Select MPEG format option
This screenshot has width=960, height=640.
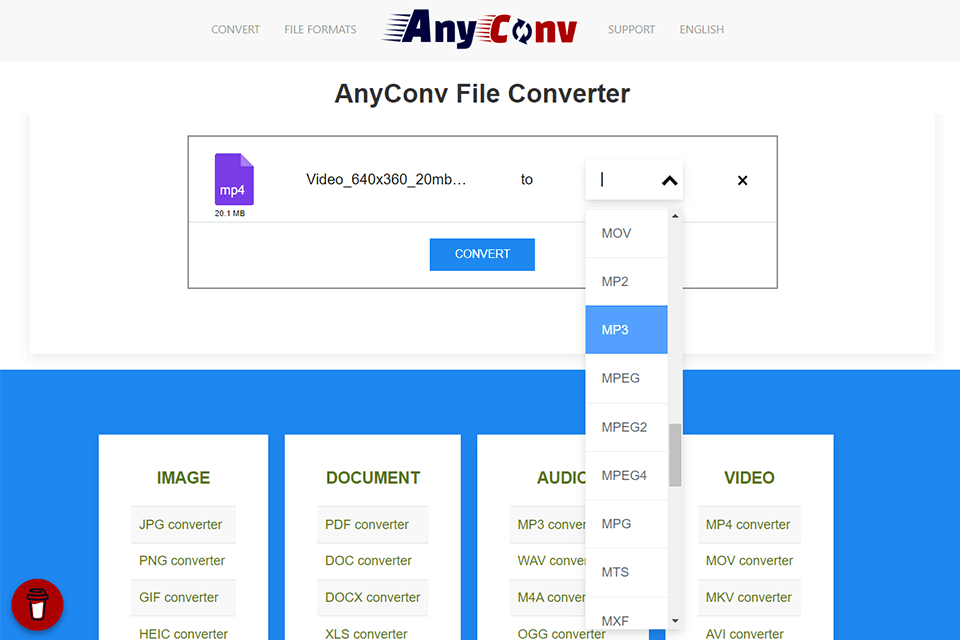coord(626,378)
